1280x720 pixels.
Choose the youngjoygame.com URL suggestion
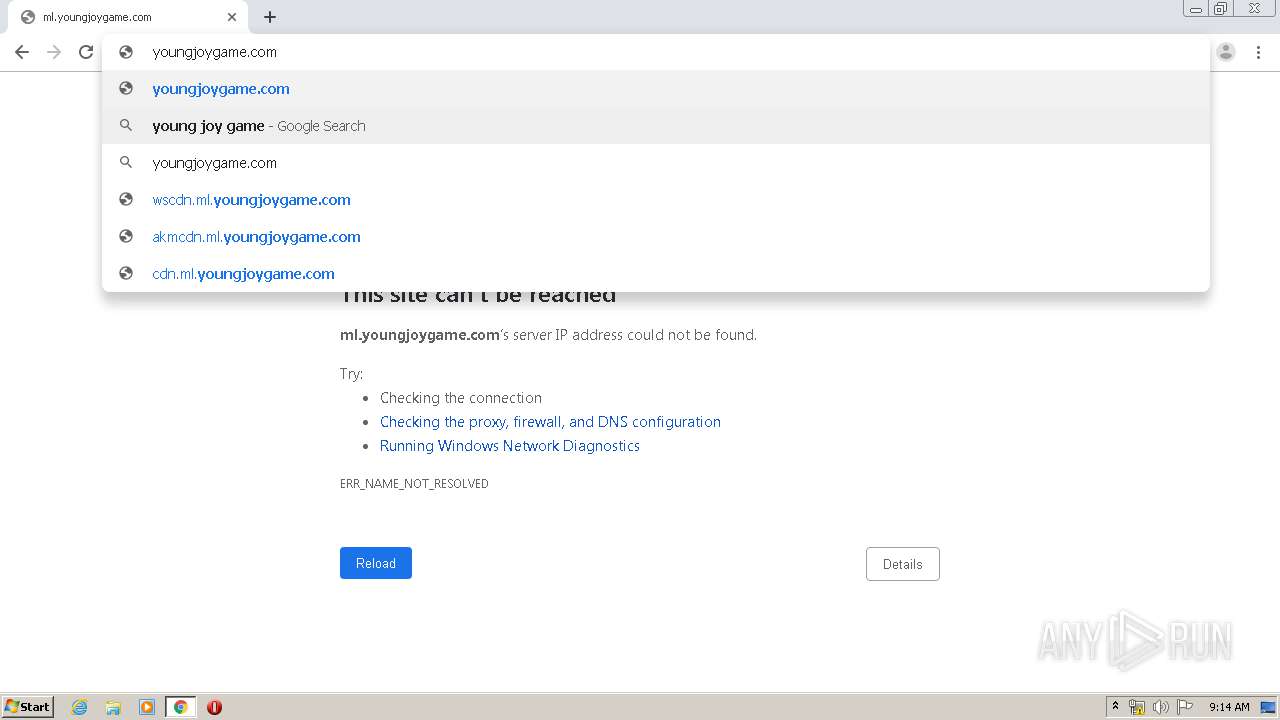pyautogui.click(x=656, y=89)
